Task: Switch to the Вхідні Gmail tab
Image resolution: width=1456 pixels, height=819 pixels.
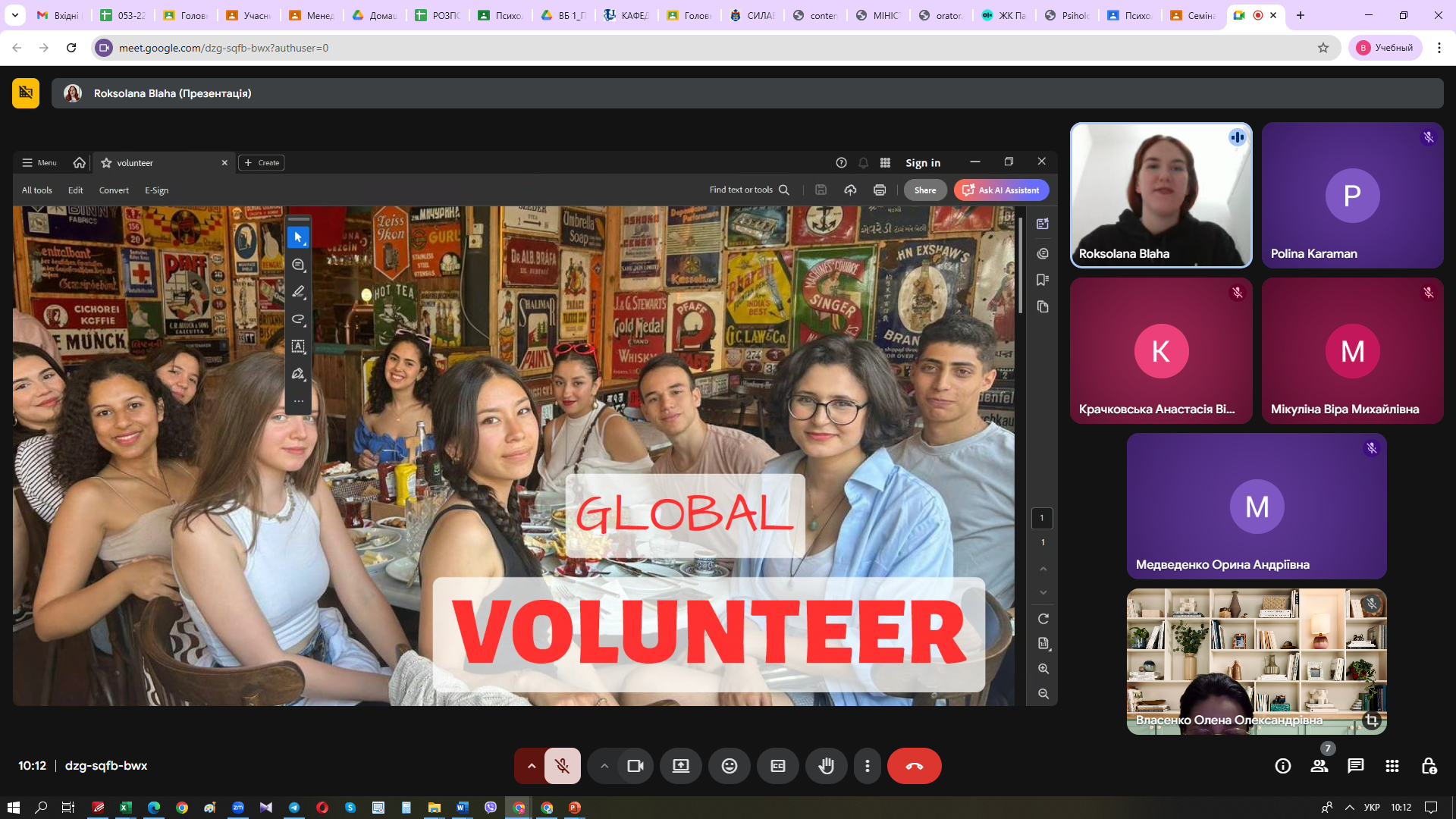Action: pyautogui.click(x=59, y=15)
